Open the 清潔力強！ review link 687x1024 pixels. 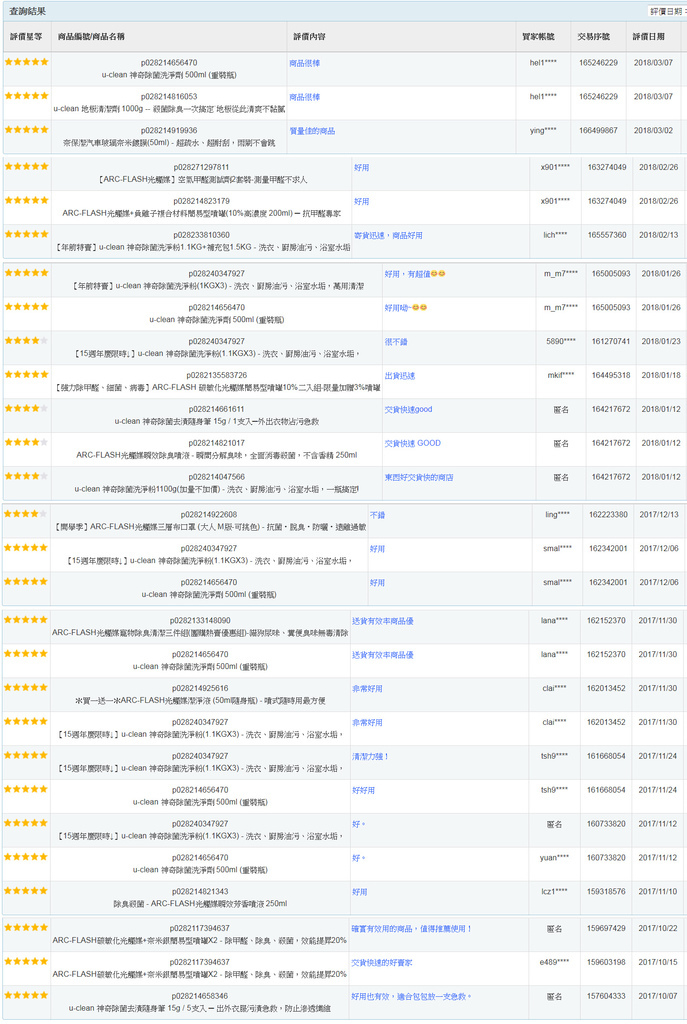coord(370,756)
